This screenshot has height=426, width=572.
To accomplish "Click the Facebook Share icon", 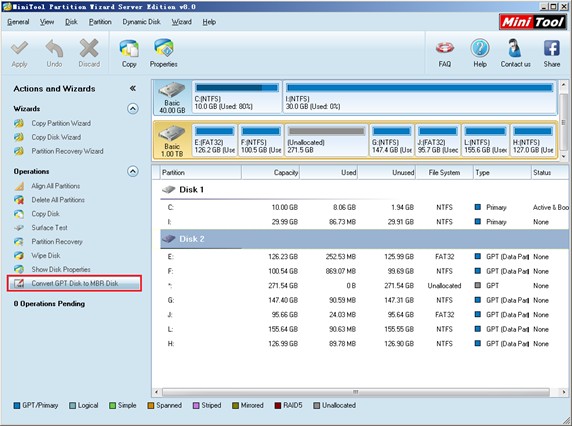I will click(552, 48).
